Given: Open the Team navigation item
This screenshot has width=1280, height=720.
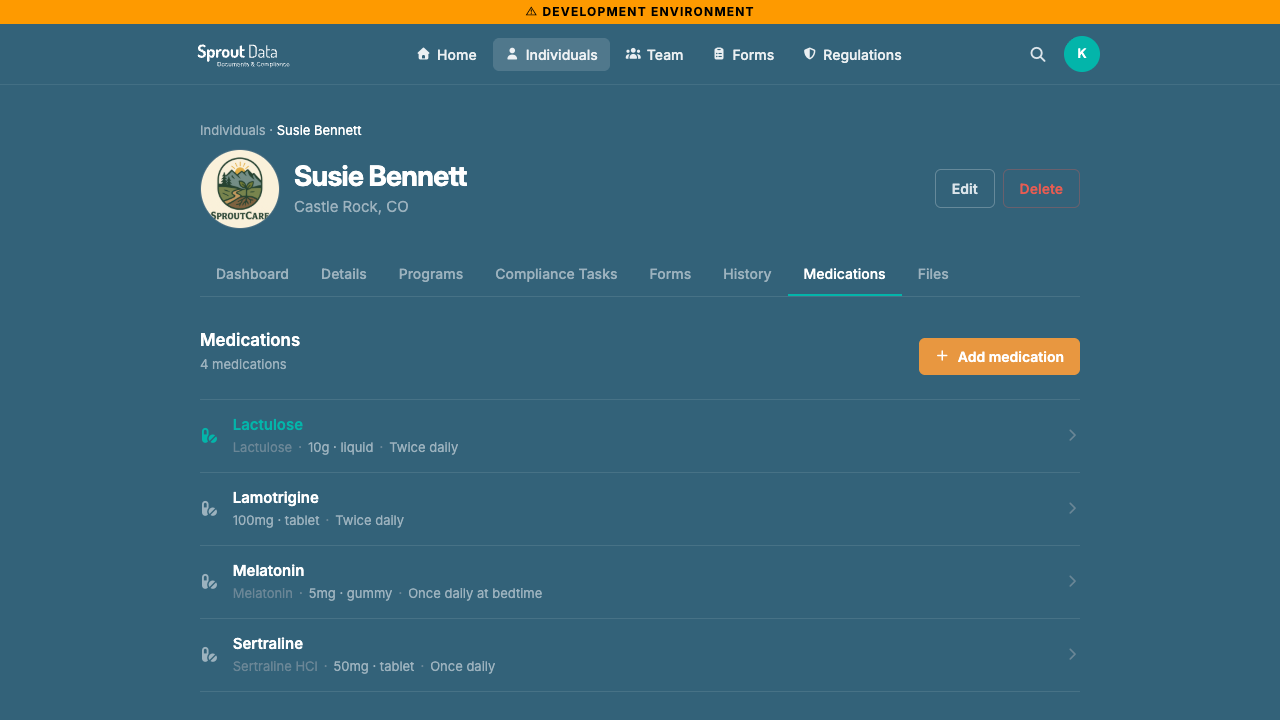Looking at the screenshot, I should click(x=654, y=55).
